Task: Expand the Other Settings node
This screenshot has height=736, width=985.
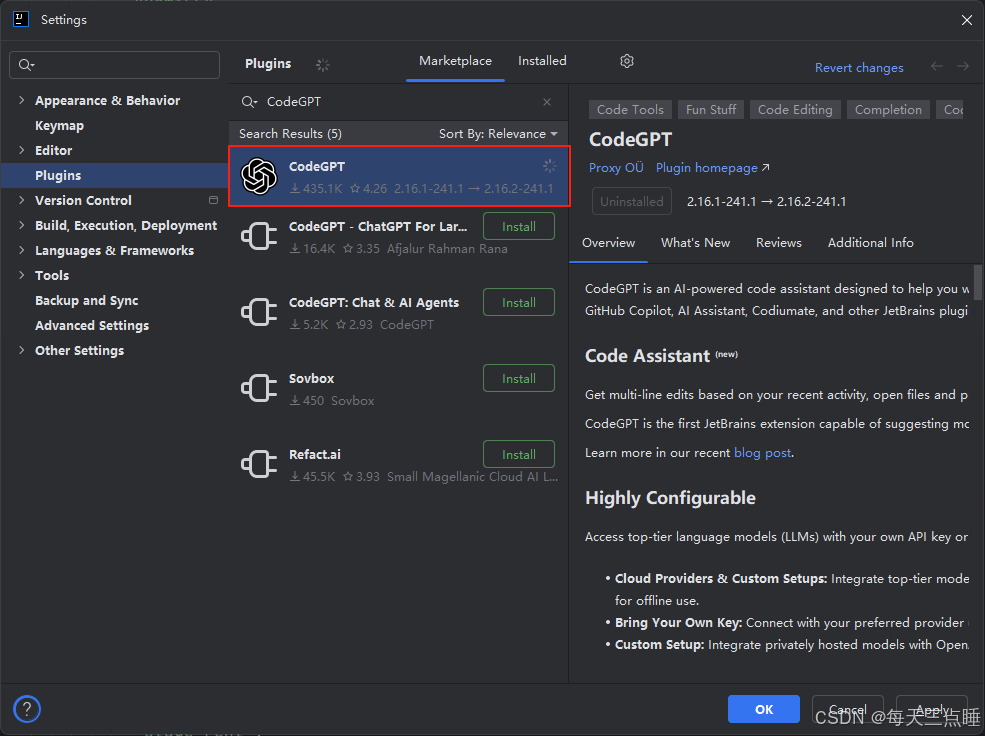Action: (21, 350)
